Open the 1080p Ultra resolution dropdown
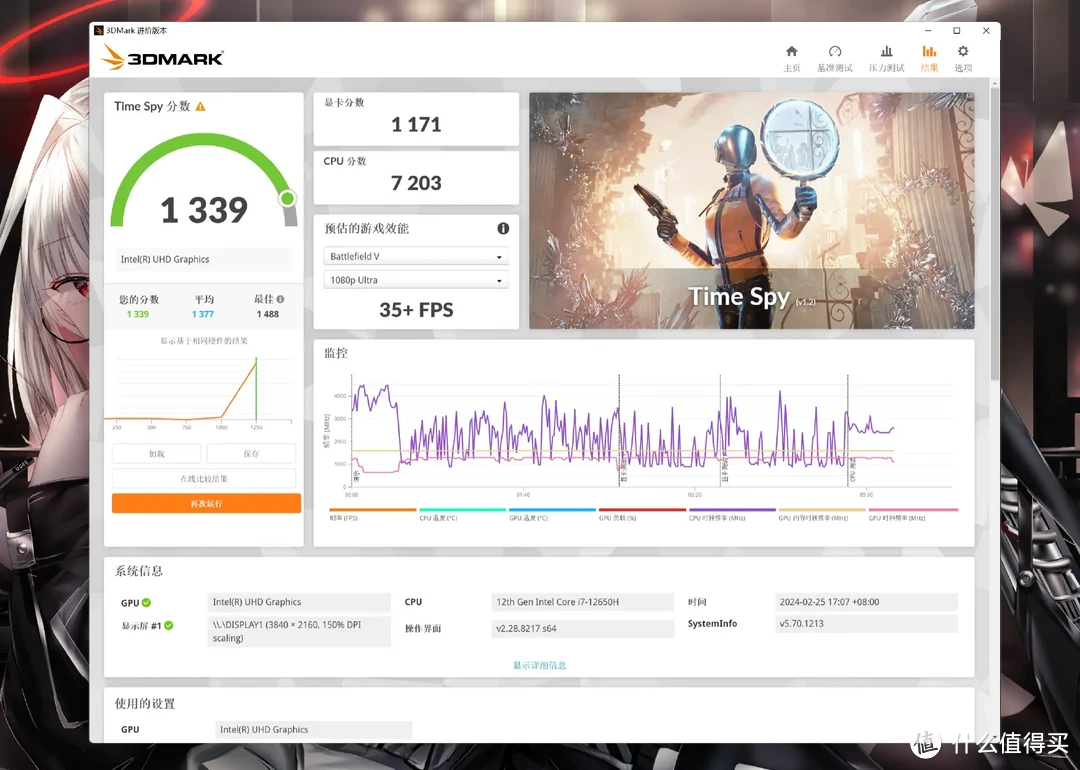Viewport: 1080px width, 770px height. pos(416,280)
